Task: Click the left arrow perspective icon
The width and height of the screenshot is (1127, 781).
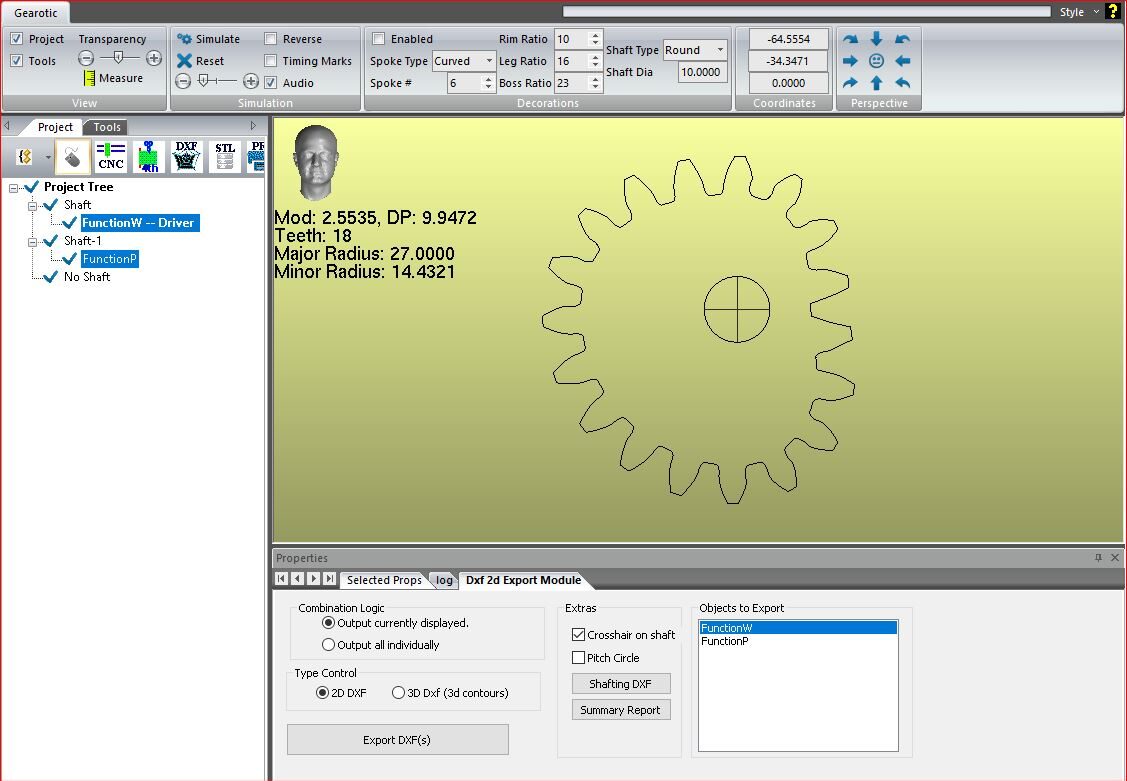Action: click(903, 61)
